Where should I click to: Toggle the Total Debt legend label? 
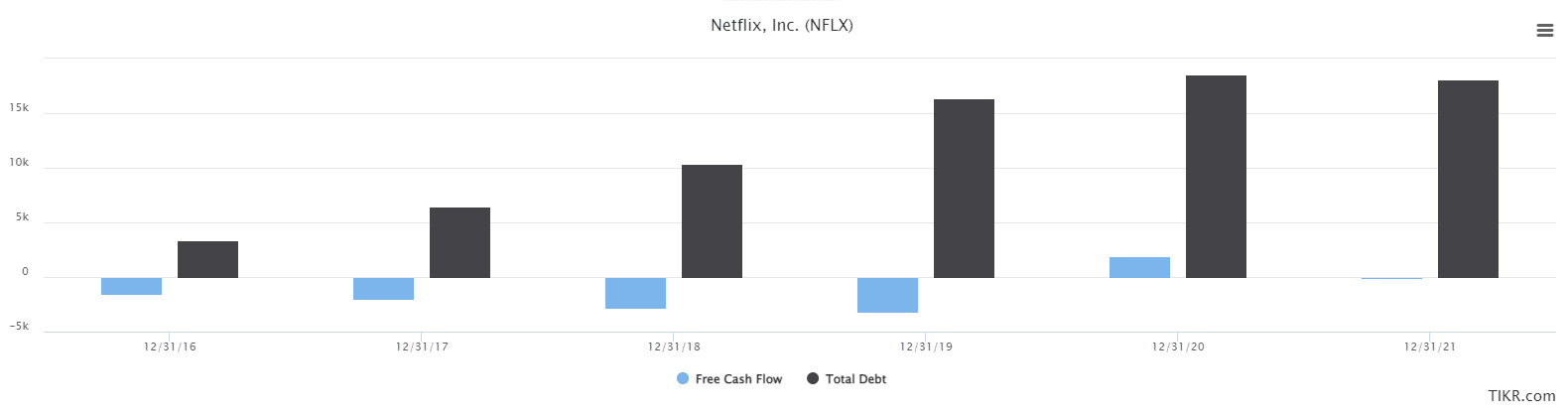(x=855, y=379)
